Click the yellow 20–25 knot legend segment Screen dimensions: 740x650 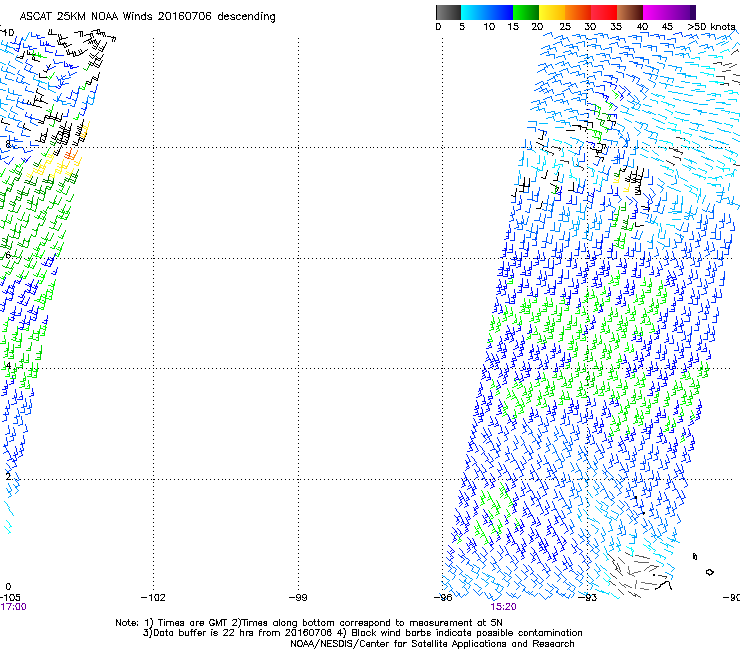(552, 12)
